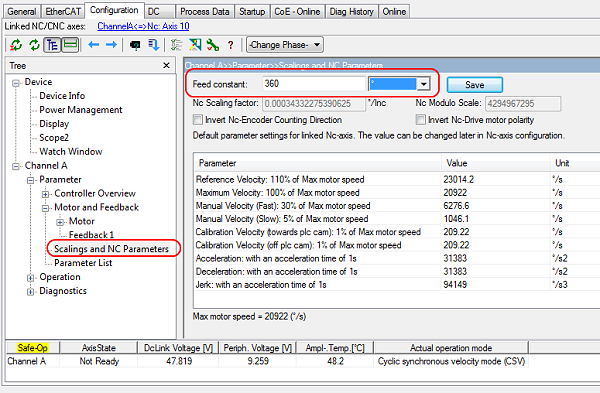The width and height of the screenshot is (600, 393).
Task: Expand the Operation tree node
Action: pos(30,278)
